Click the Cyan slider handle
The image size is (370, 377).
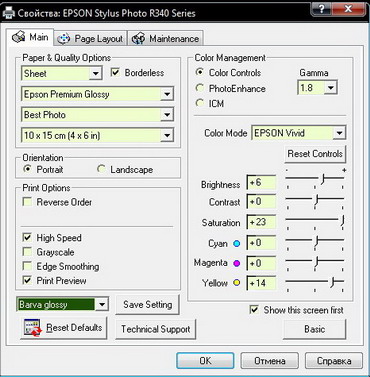(x=316, y=241)
